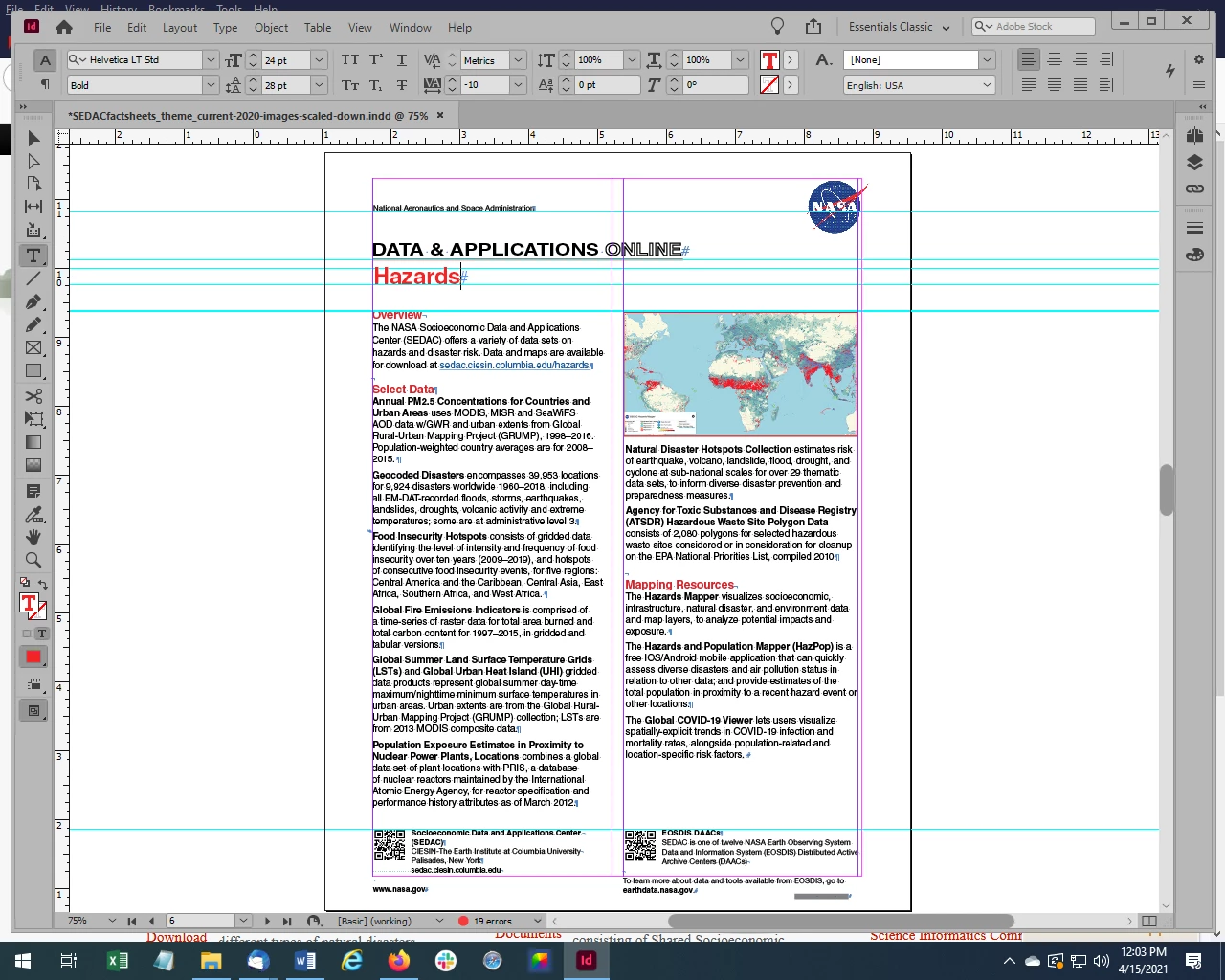
Task: Switch to Paragraph Formatting Controls
Action: (x=45, y=85)
